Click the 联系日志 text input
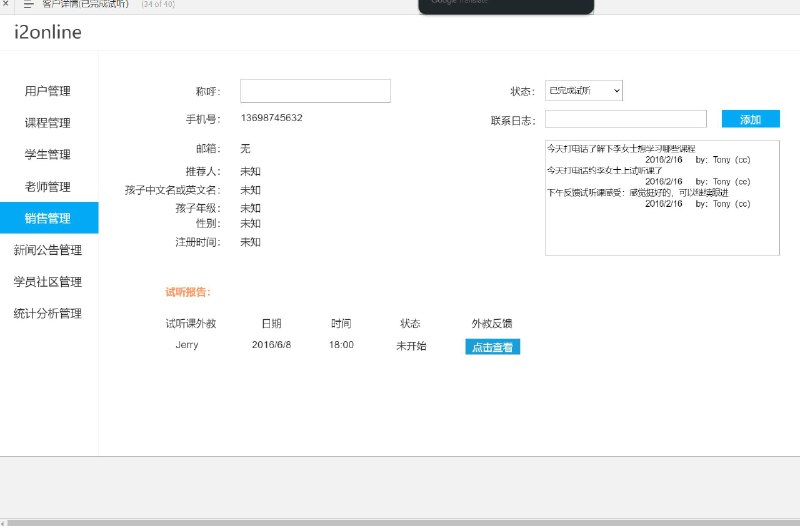Viewport: 800px width, 526px height. point(626,119)
